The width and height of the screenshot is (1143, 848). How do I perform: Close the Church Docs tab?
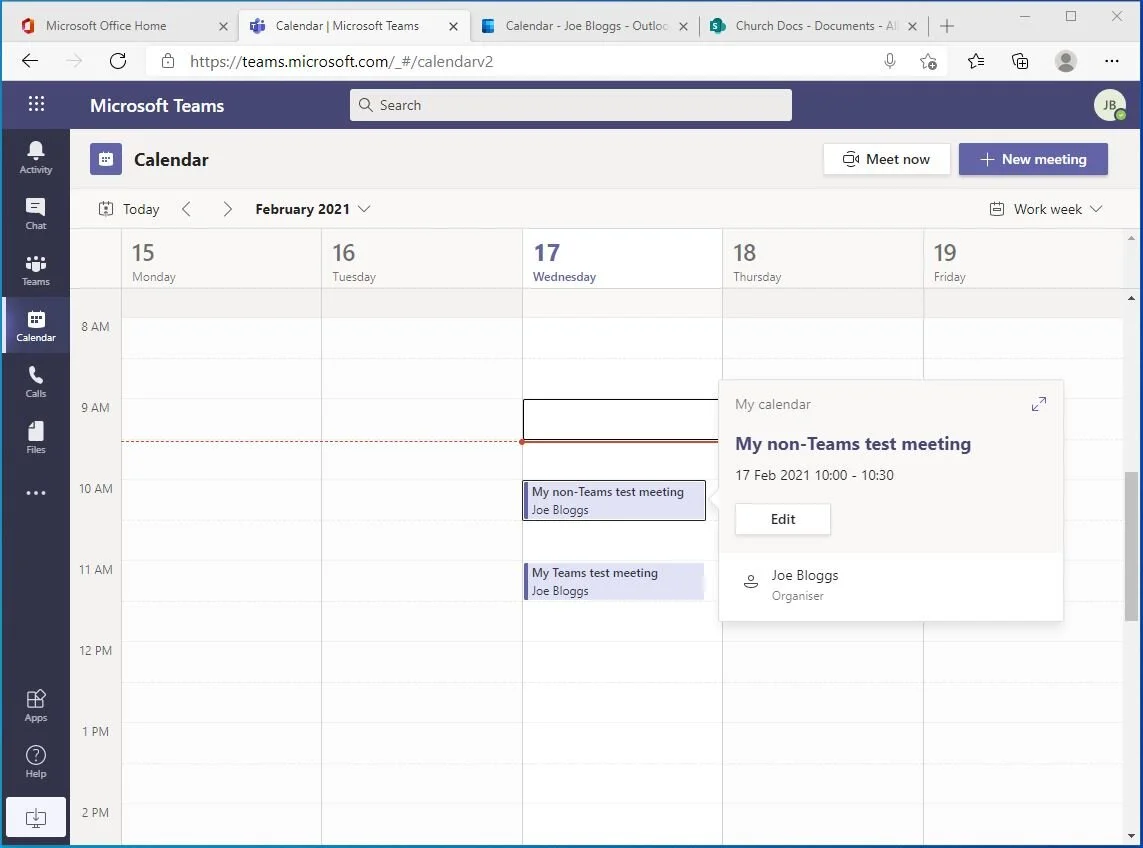tap(912, 26)
